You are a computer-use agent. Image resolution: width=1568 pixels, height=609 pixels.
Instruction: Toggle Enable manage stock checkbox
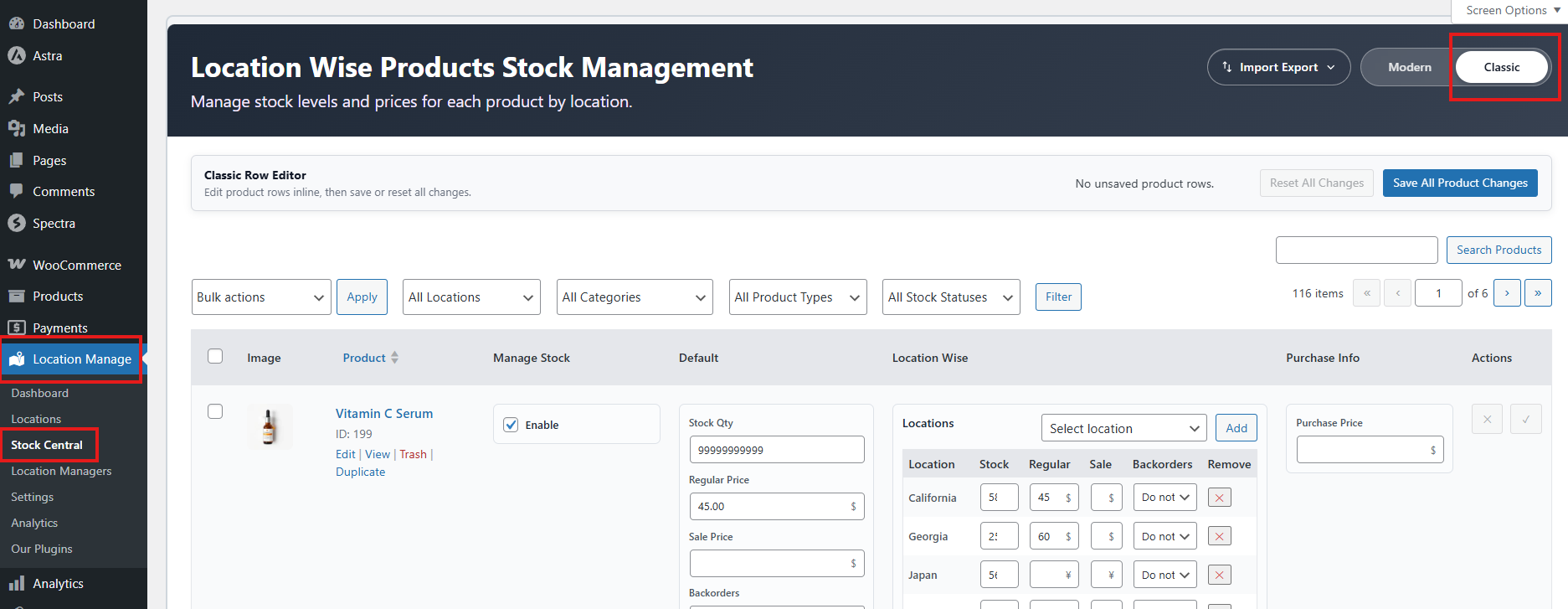point(511,425)
